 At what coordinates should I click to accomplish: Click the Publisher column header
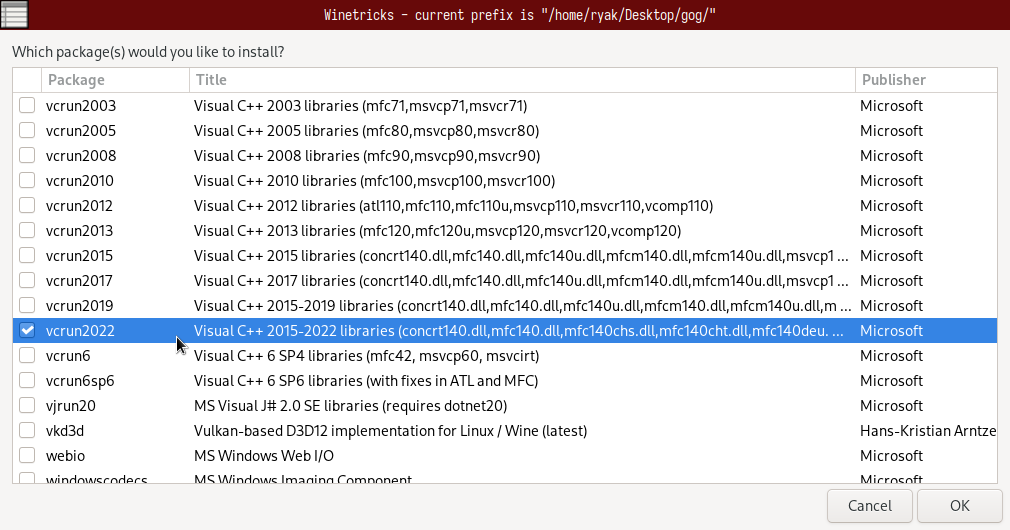[924, 80]
